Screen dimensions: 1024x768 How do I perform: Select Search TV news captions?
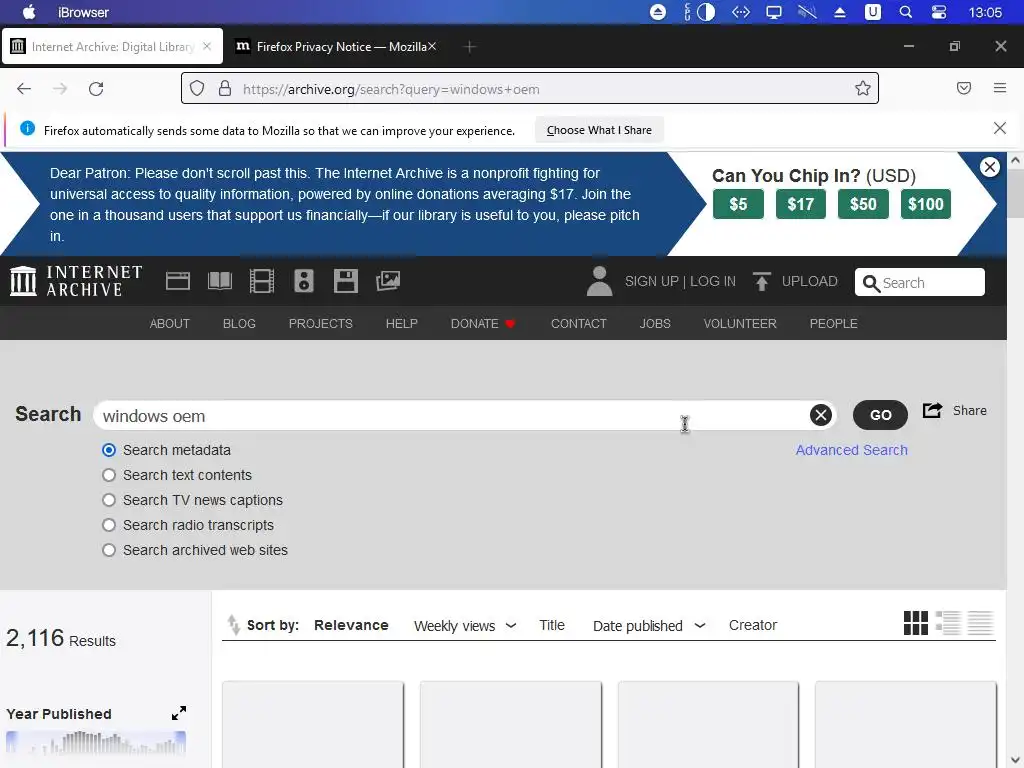pyautogui.click(x=109, y=500)
